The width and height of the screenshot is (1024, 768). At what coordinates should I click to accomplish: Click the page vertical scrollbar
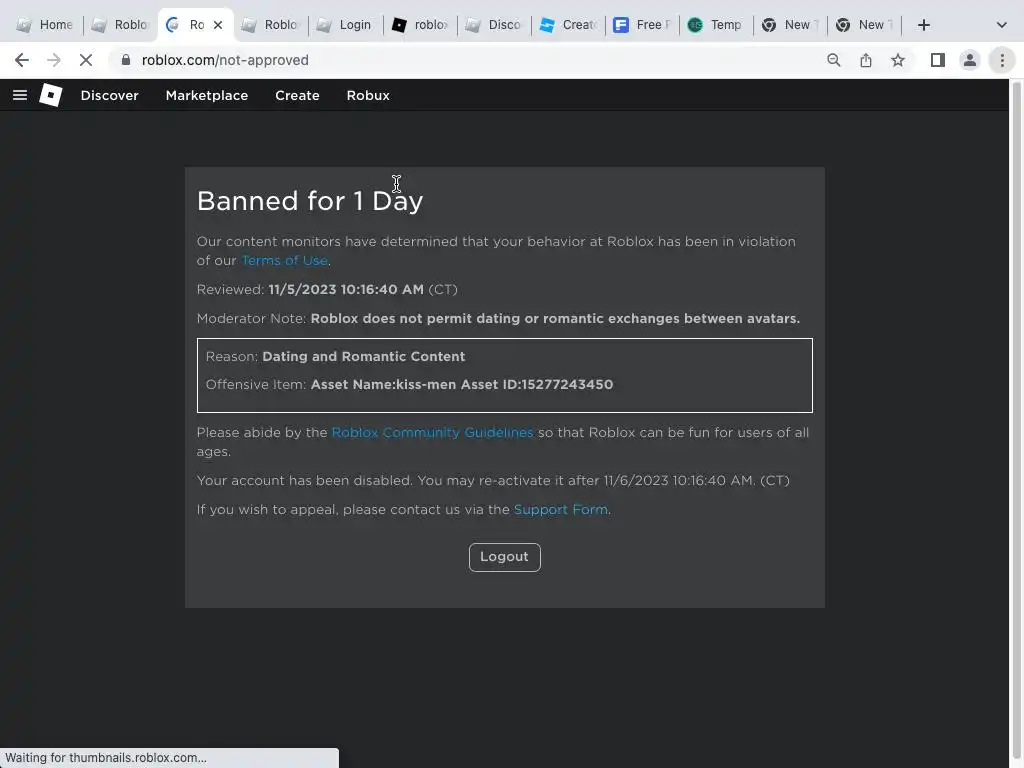click(x=1017, y=423)
